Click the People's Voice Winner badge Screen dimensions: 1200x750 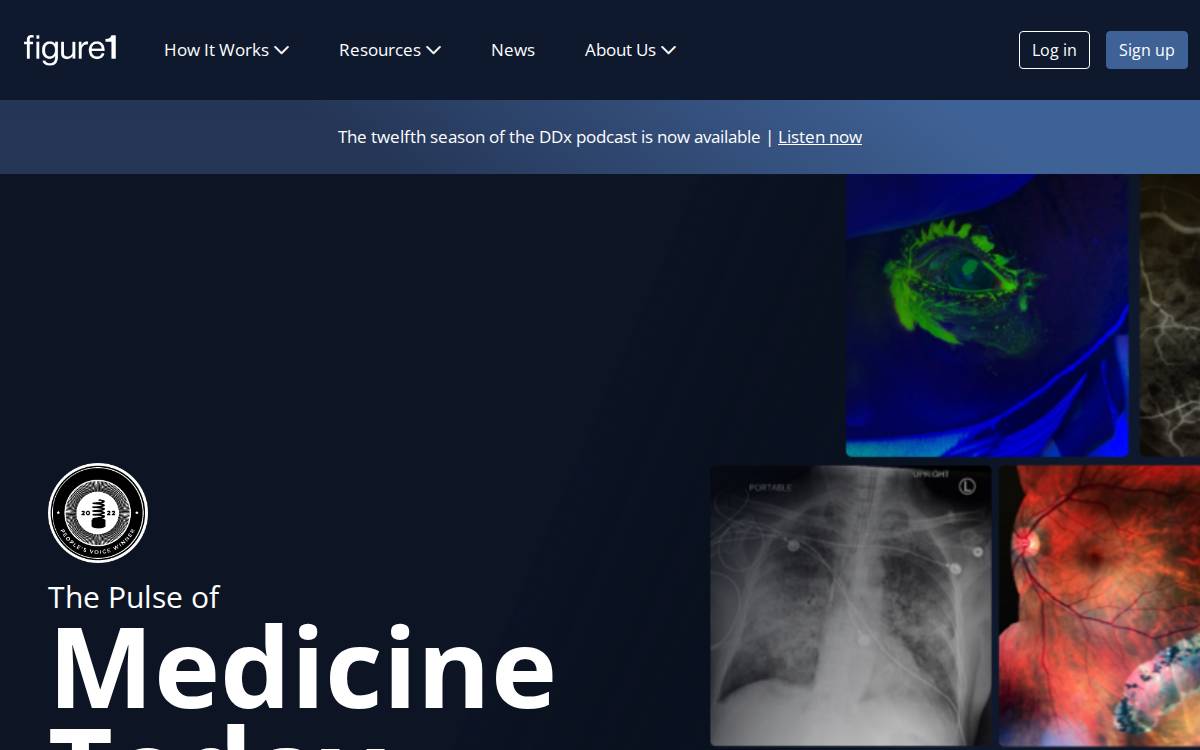coord(98,513)
